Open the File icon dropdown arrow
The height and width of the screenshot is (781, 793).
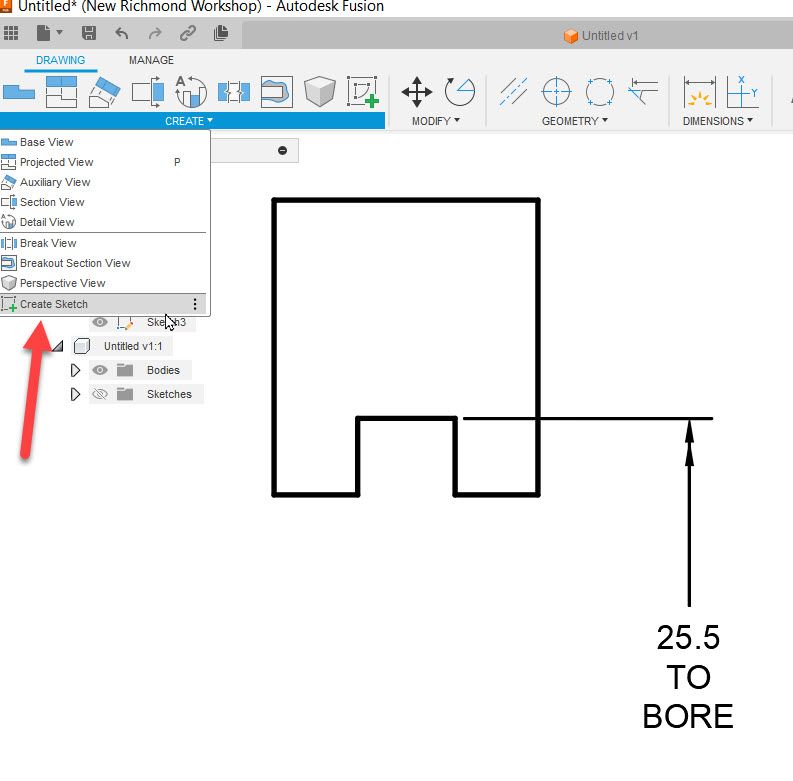pos(59,33)
